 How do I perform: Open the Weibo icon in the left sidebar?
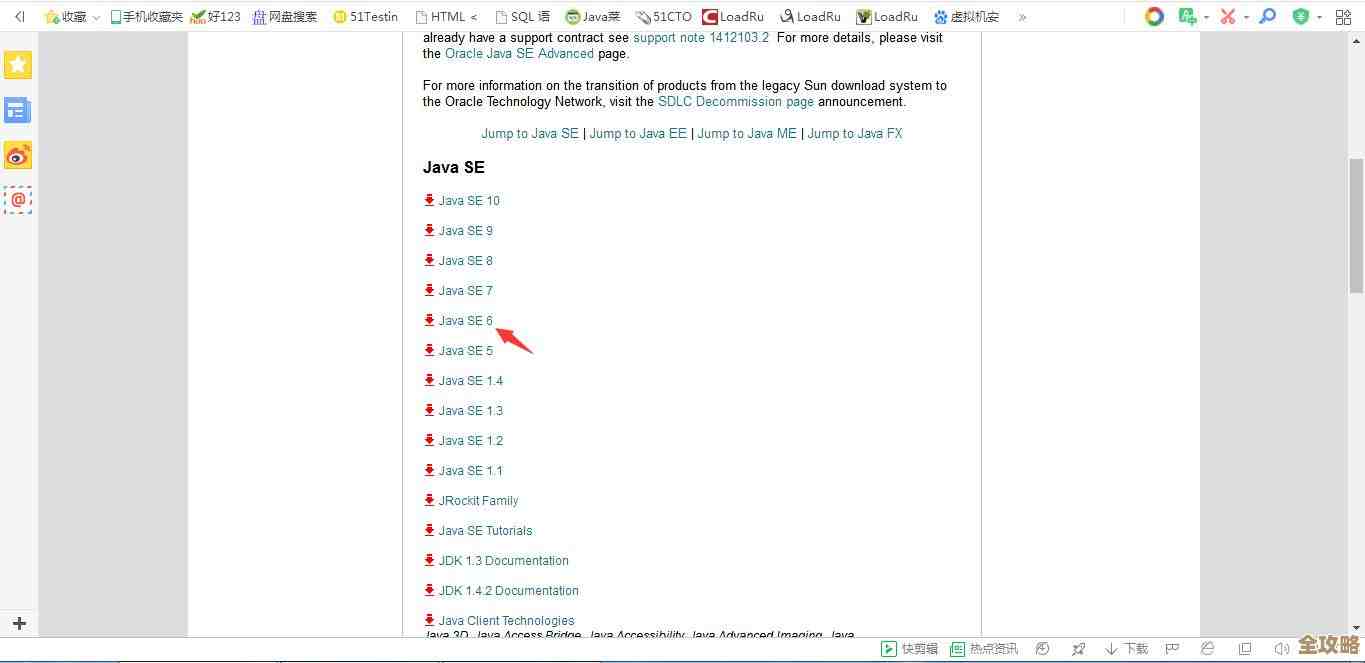coord(17,155)
